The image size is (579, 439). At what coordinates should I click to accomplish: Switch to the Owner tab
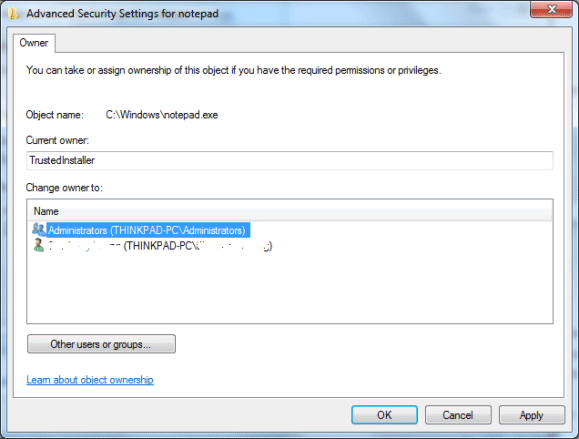34,43
